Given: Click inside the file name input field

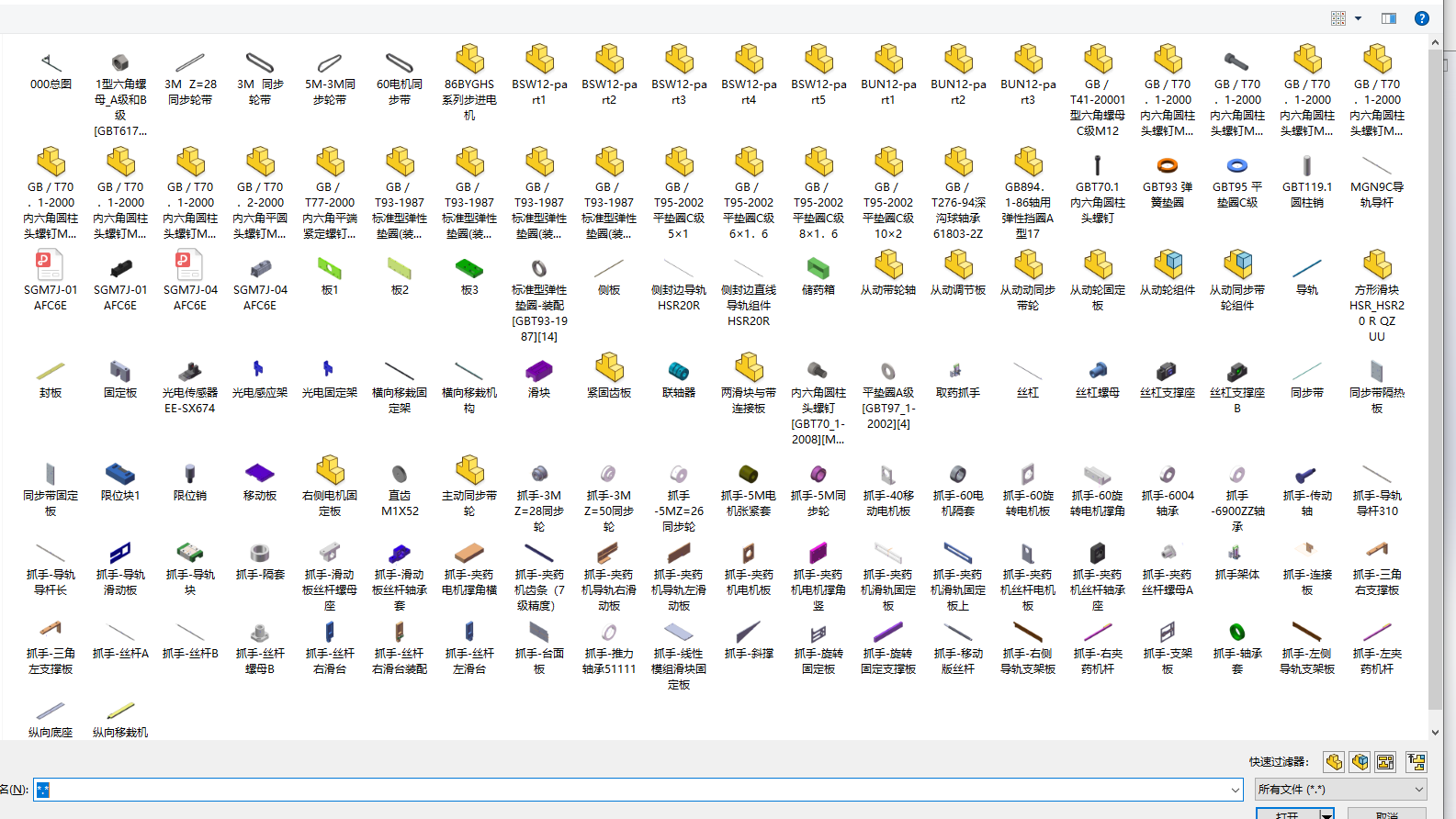Looking at the screenshot, I should 638,790.
